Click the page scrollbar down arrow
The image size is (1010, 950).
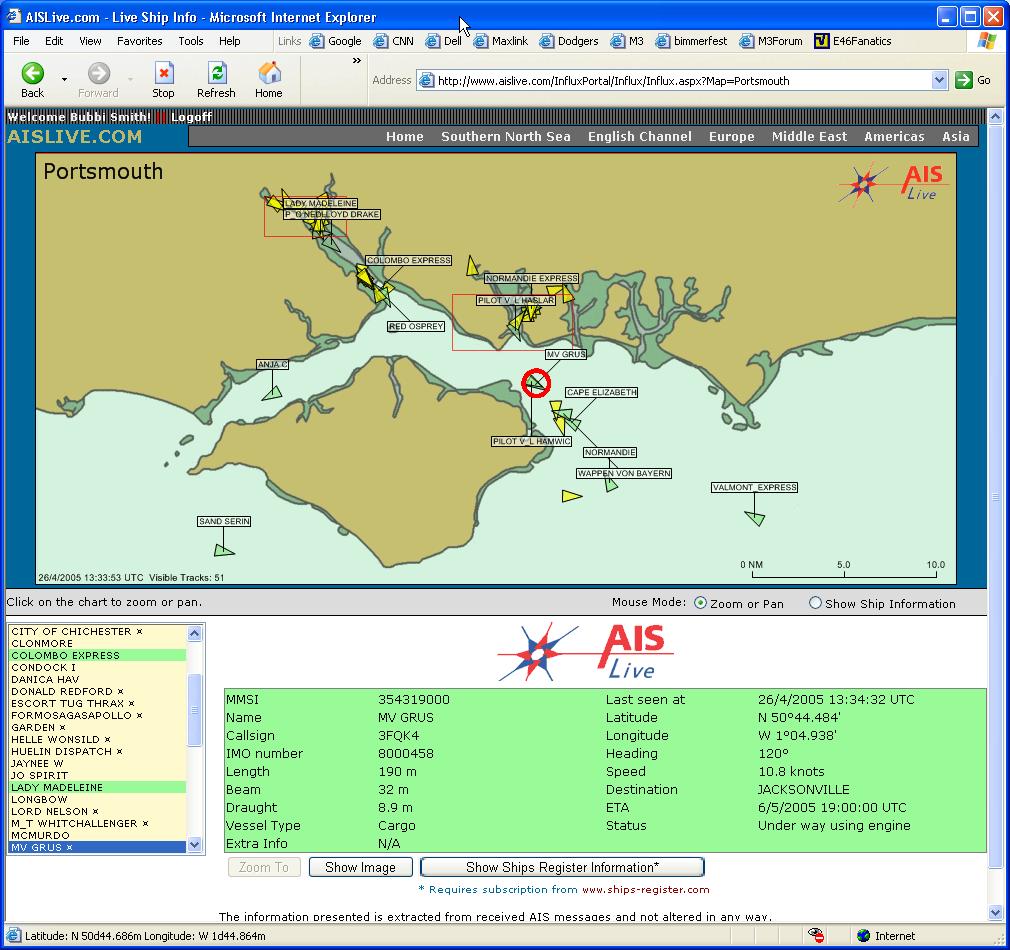[995, 913]
